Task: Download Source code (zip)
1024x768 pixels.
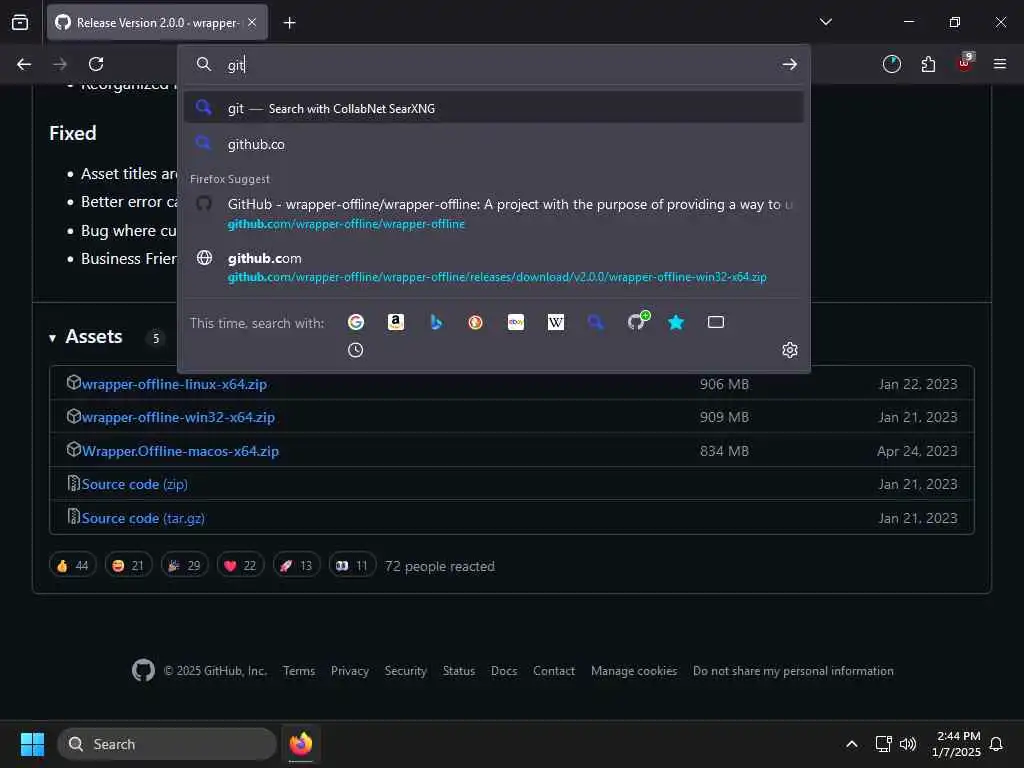Action: point(135,484)
